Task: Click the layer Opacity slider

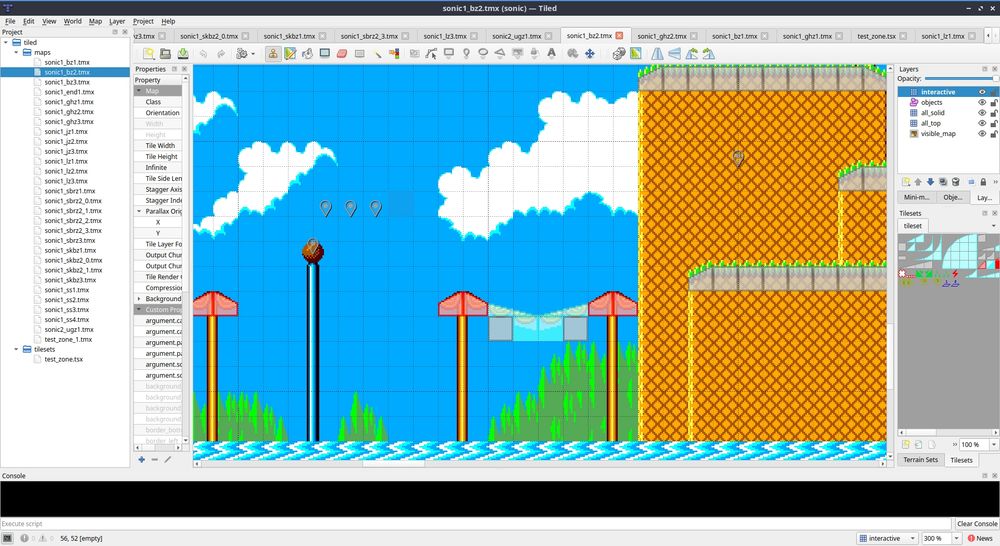Action: (960, 79)
